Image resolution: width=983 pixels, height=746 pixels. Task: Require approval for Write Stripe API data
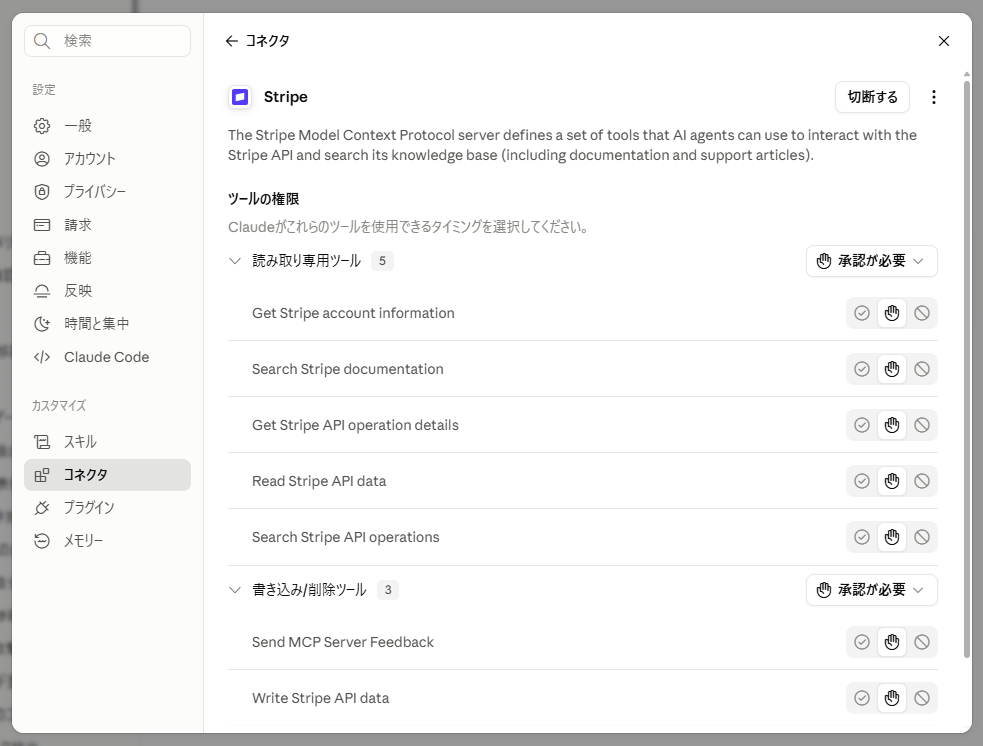pos(891,698)
